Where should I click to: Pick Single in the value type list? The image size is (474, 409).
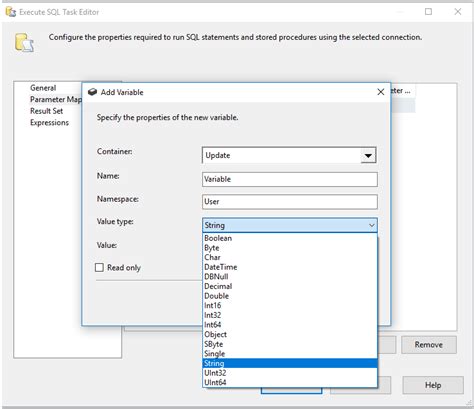290,353
